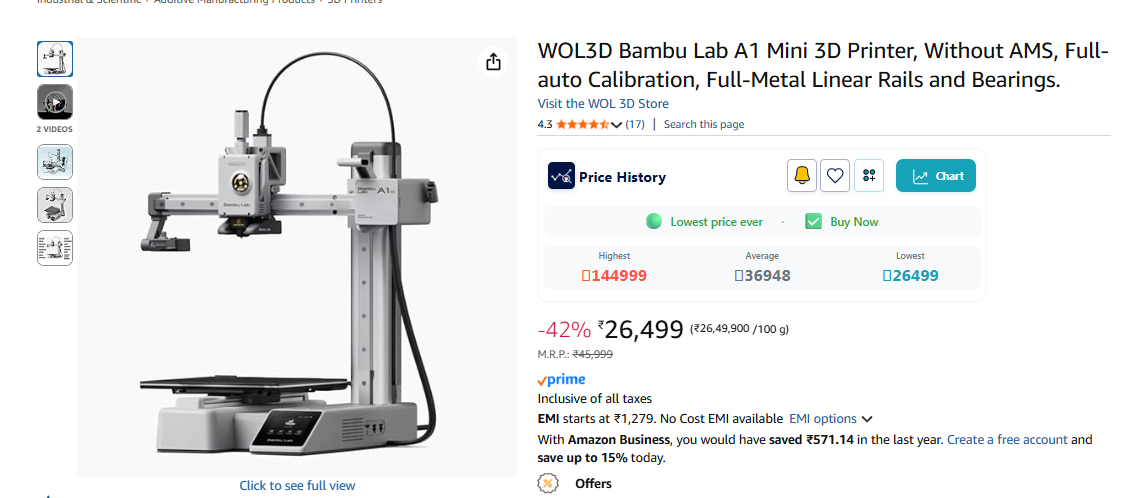Image resolution: width=1131 pixels, height=498 pixels.
Task: Expand the star ratings dropdown arrow
Action: (x=616, y=125)
